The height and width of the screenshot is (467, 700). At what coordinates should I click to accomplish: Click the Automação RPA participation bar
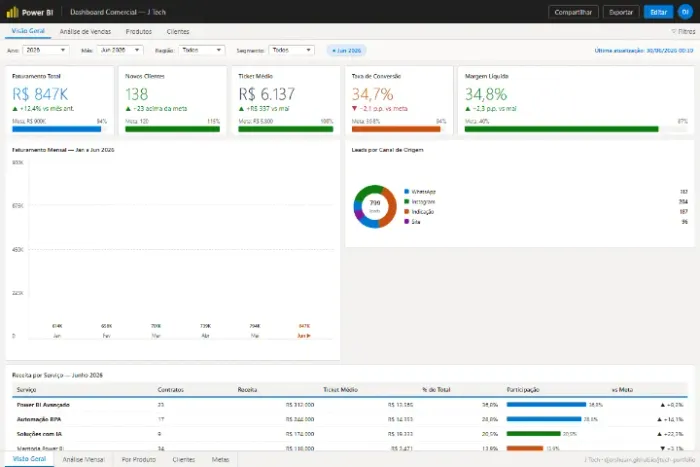click(x=544, y=419)
